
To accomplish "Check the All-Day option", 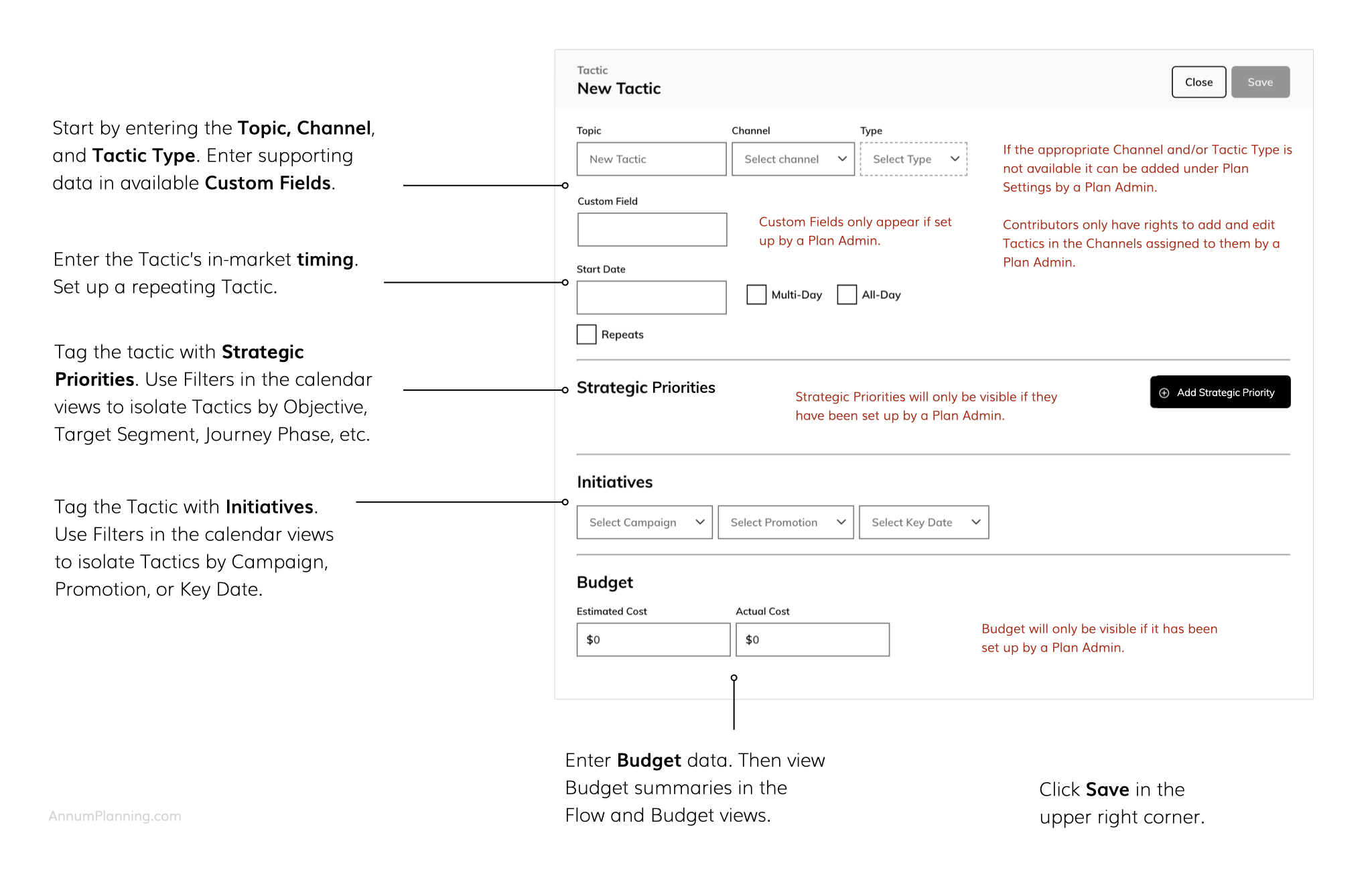I will tap(847, 294).
